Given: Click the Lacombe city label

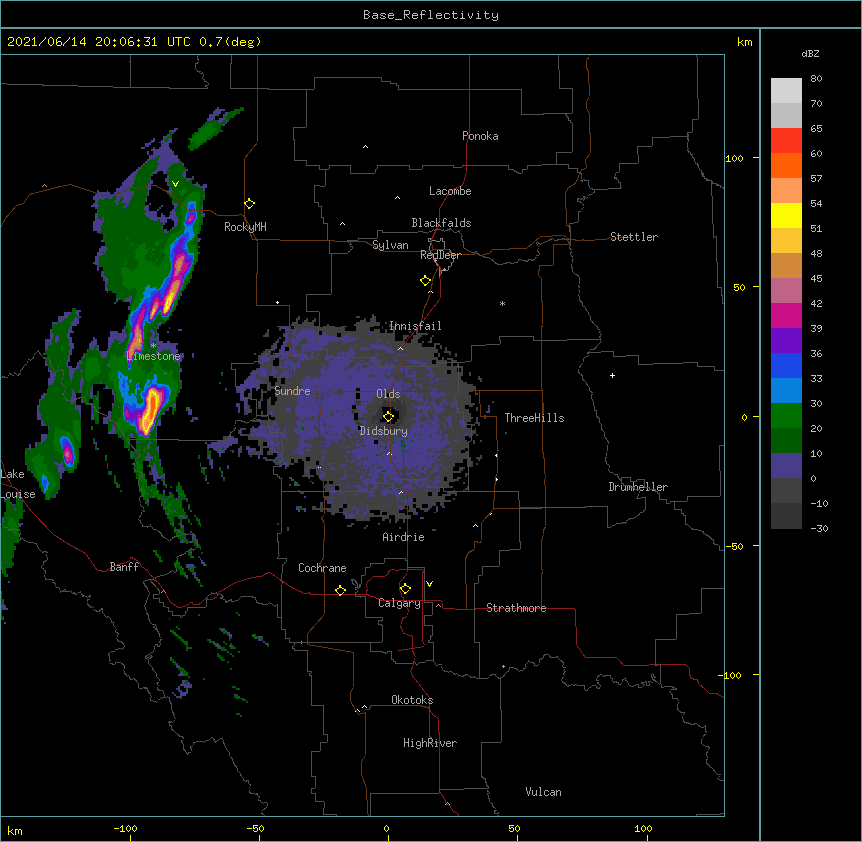Looking at the screenshot, I should pos(450,191).
